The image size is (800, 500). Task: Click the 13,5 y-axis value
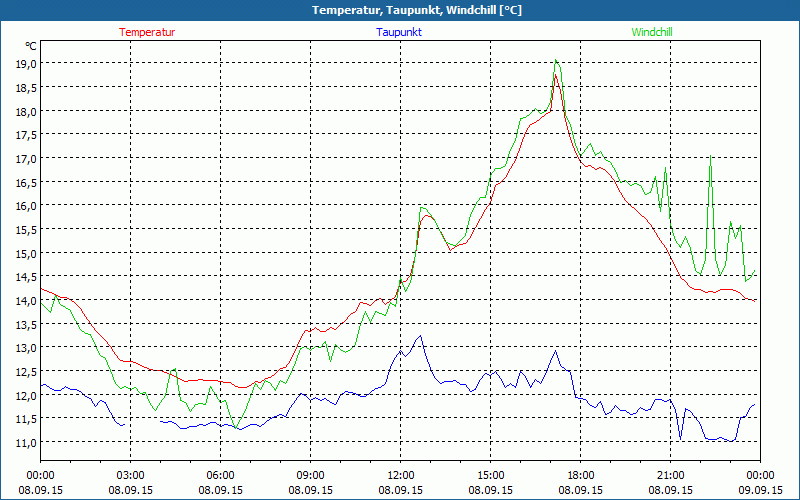pyautogui.click(x=26, y=324)
